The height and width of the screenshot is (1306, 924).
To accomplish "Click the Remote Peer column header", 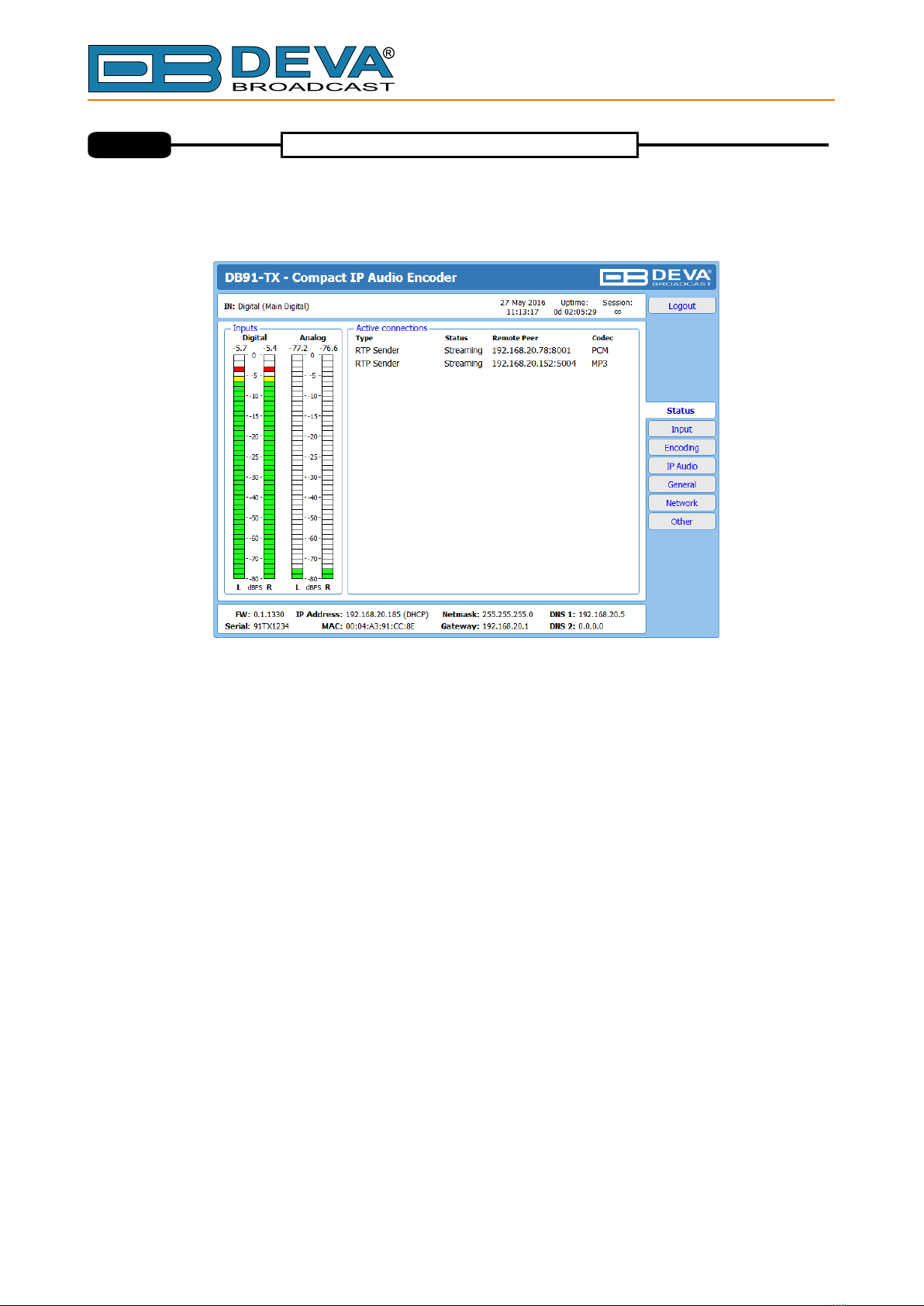I will tap(515, 338).
